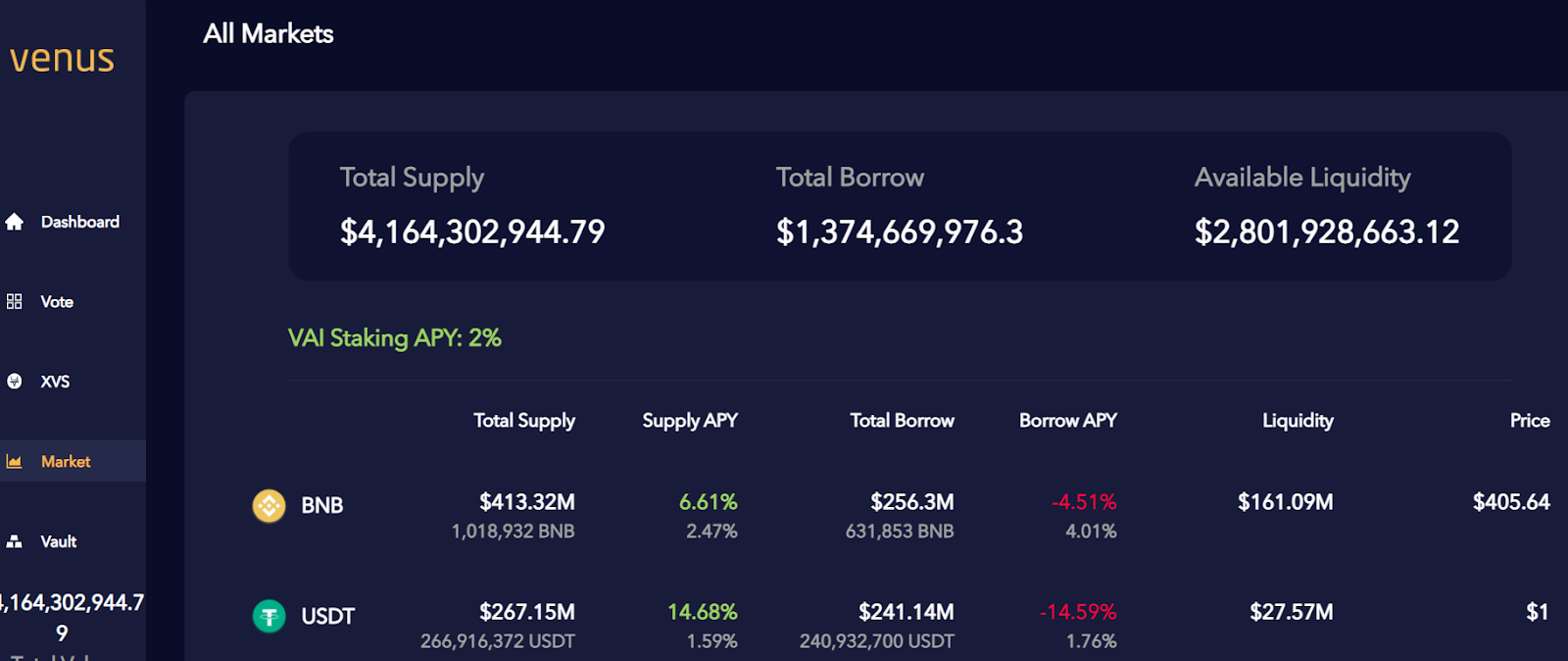1568x661 pixels.
Task: Click the VAI Staking APY: 2% text
Action: pyautogui.click(x=395, y=338)
